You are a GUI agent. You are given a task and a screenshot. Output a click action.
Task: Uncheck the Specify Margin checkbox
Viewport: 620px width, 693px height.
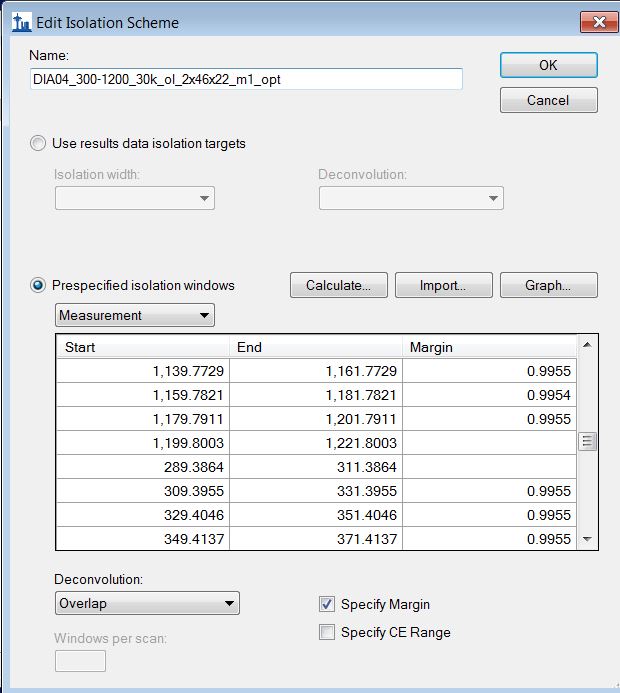tap(327, 604)
